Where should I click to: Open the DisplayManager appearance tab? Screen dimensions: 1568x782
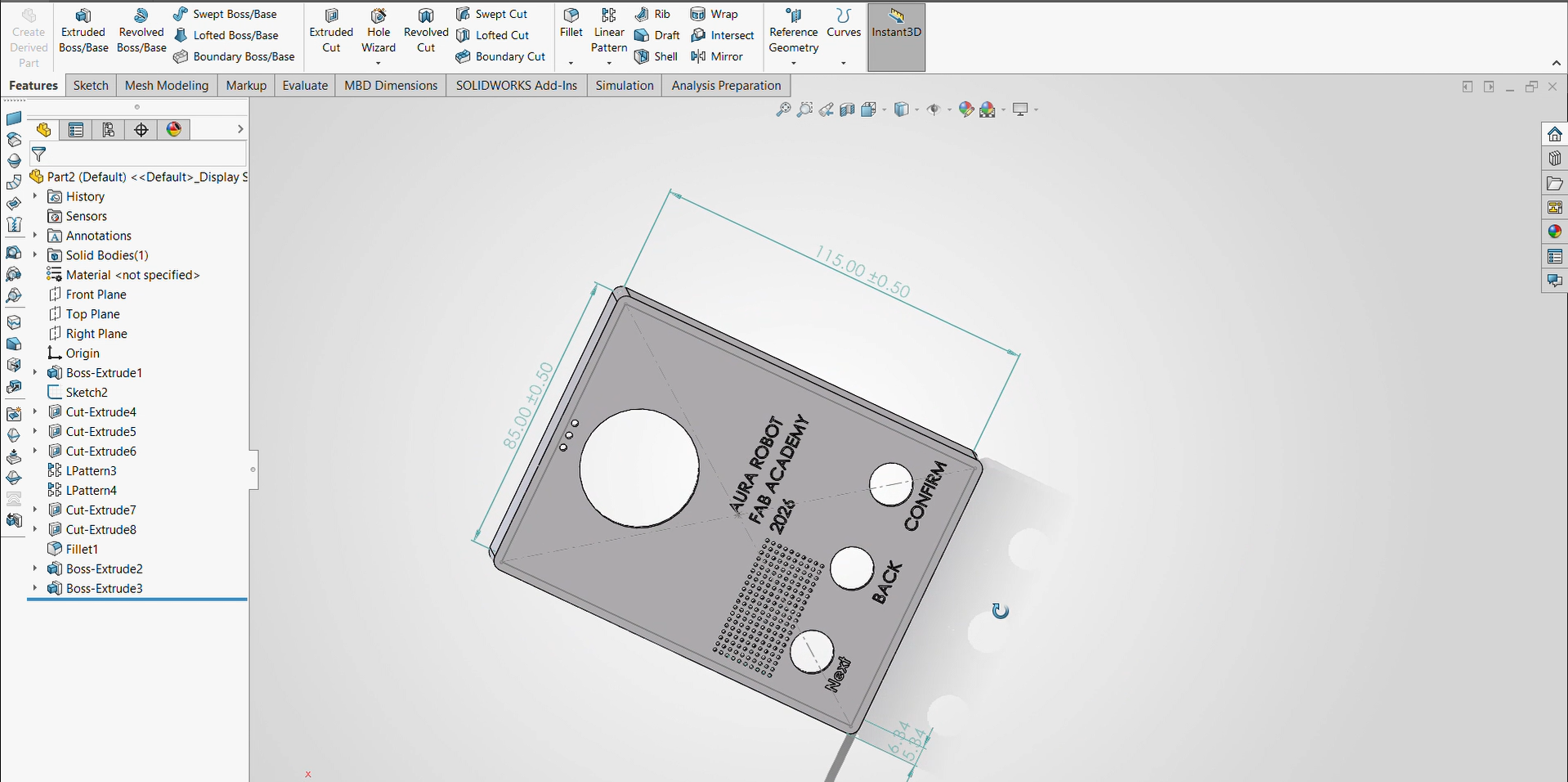click(174, 129)
